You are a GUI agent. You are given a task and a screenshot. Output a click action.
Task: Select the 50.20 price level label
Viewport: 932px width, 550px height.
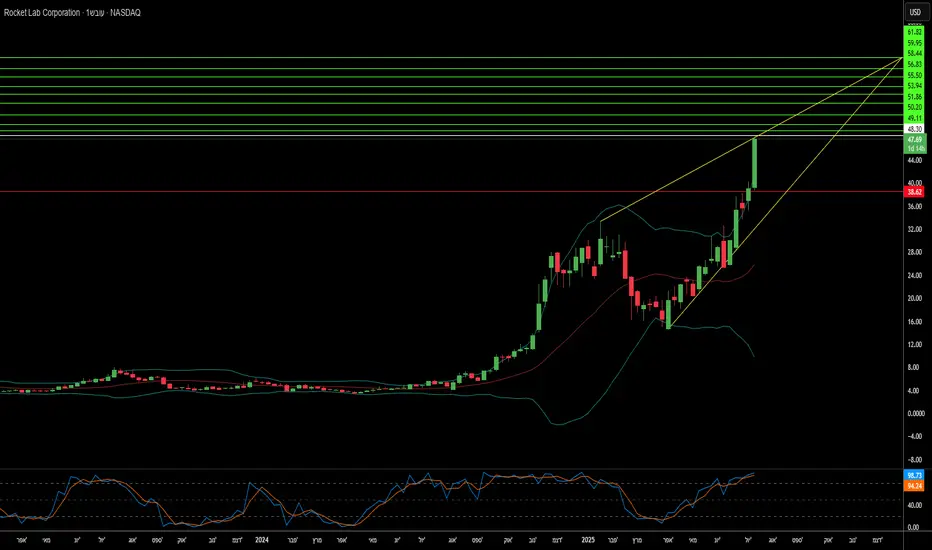tap(915, 107)
